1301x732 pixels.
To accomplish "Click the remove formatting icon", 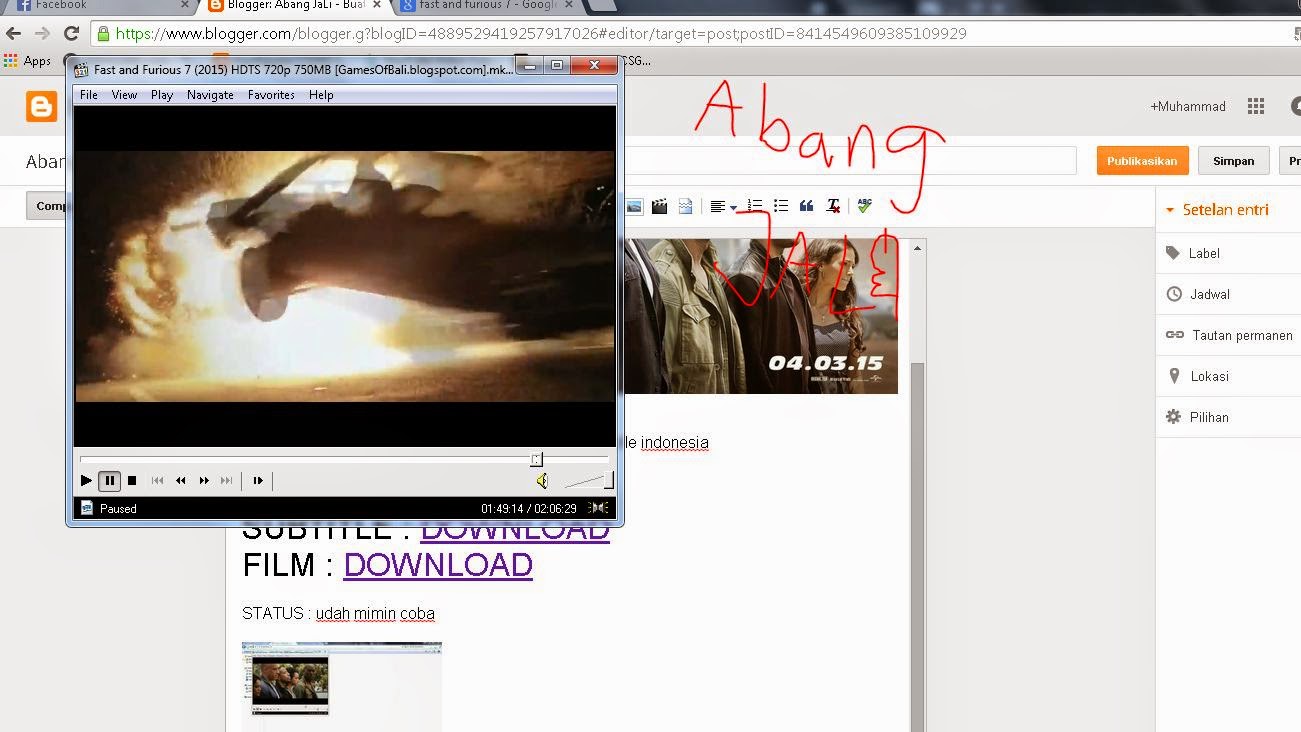I will [x=833, y=206].
